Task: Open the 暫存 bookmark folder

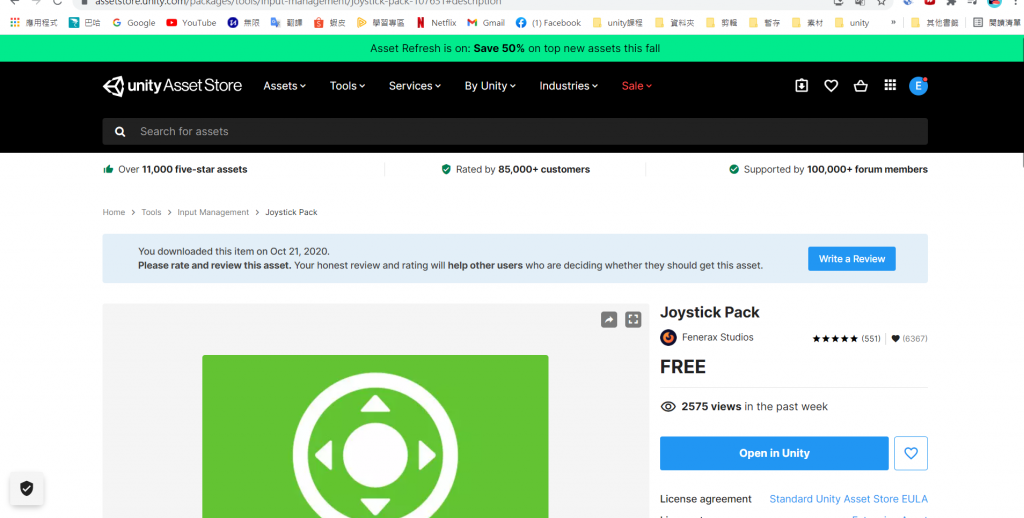Action: point(765,23)
